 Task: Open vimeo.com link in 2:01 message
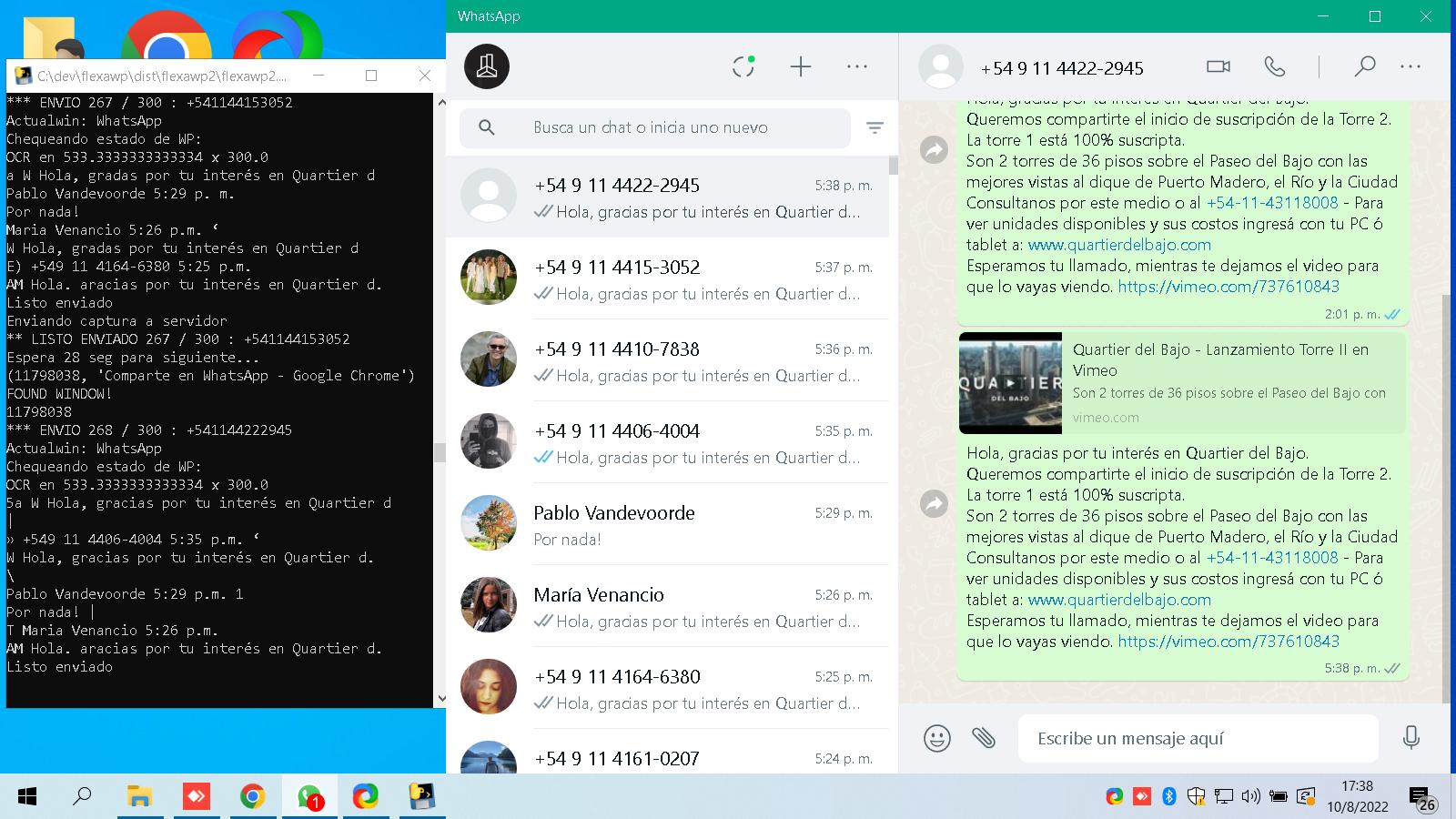tap(1228, 287)
